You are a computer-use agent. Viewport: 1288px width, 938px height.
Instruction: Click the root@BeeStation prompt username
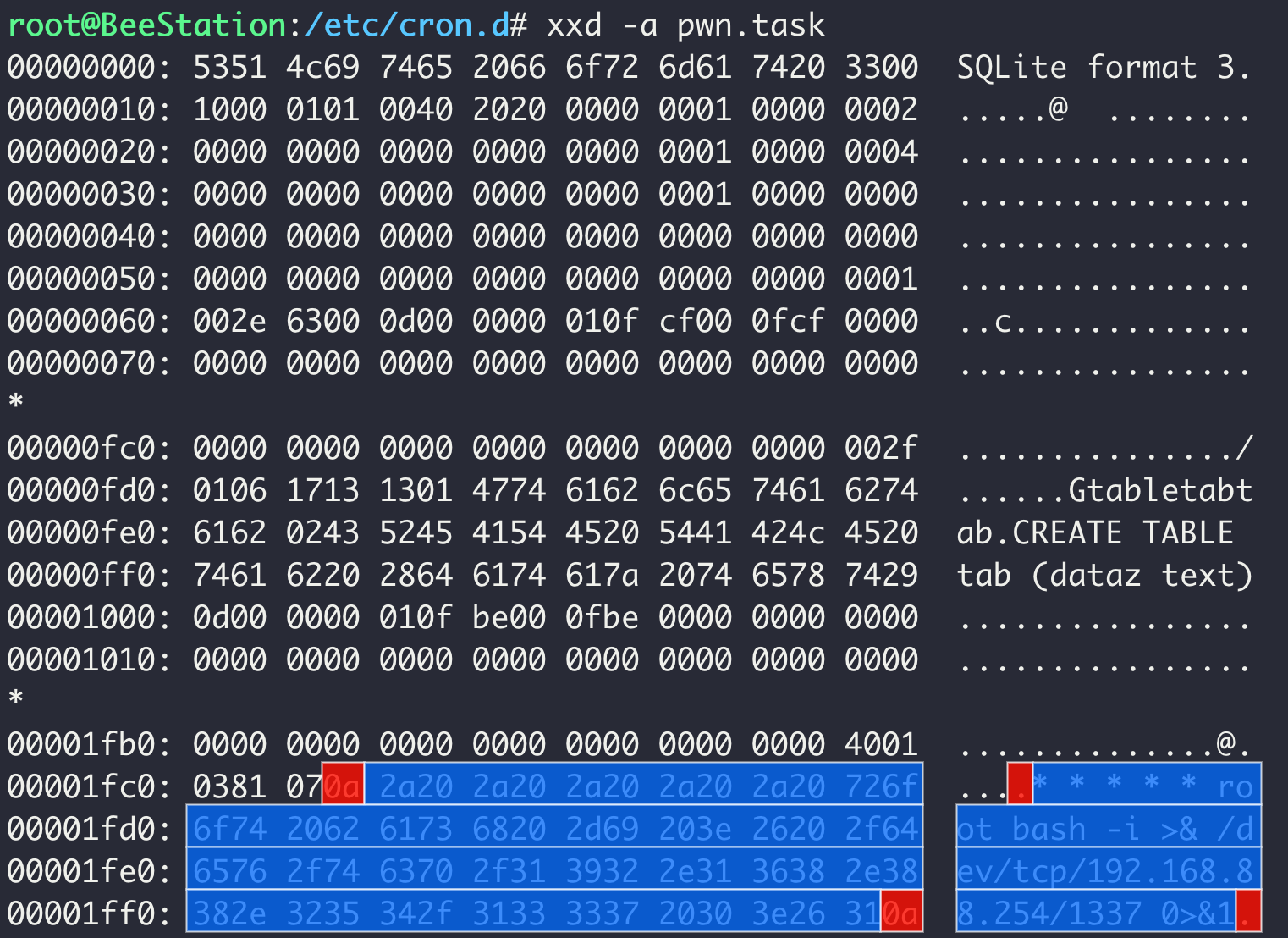(146, 25)
